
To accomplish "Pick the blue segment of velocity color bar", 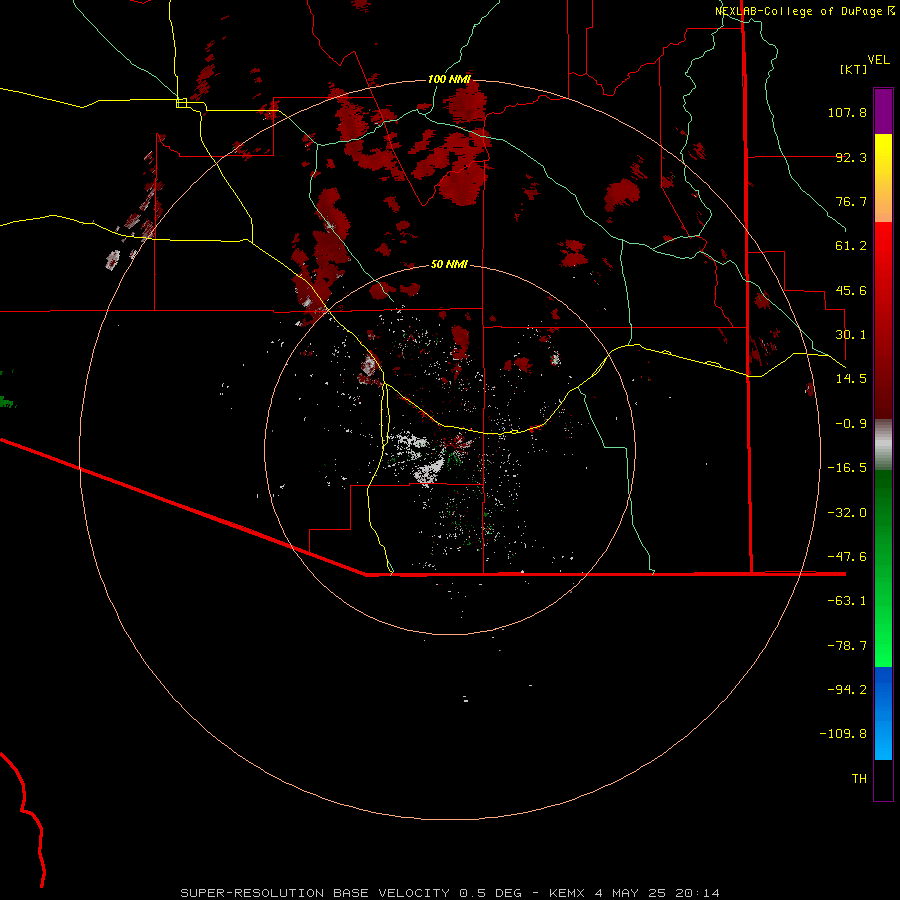I will [x=883, y=713].
